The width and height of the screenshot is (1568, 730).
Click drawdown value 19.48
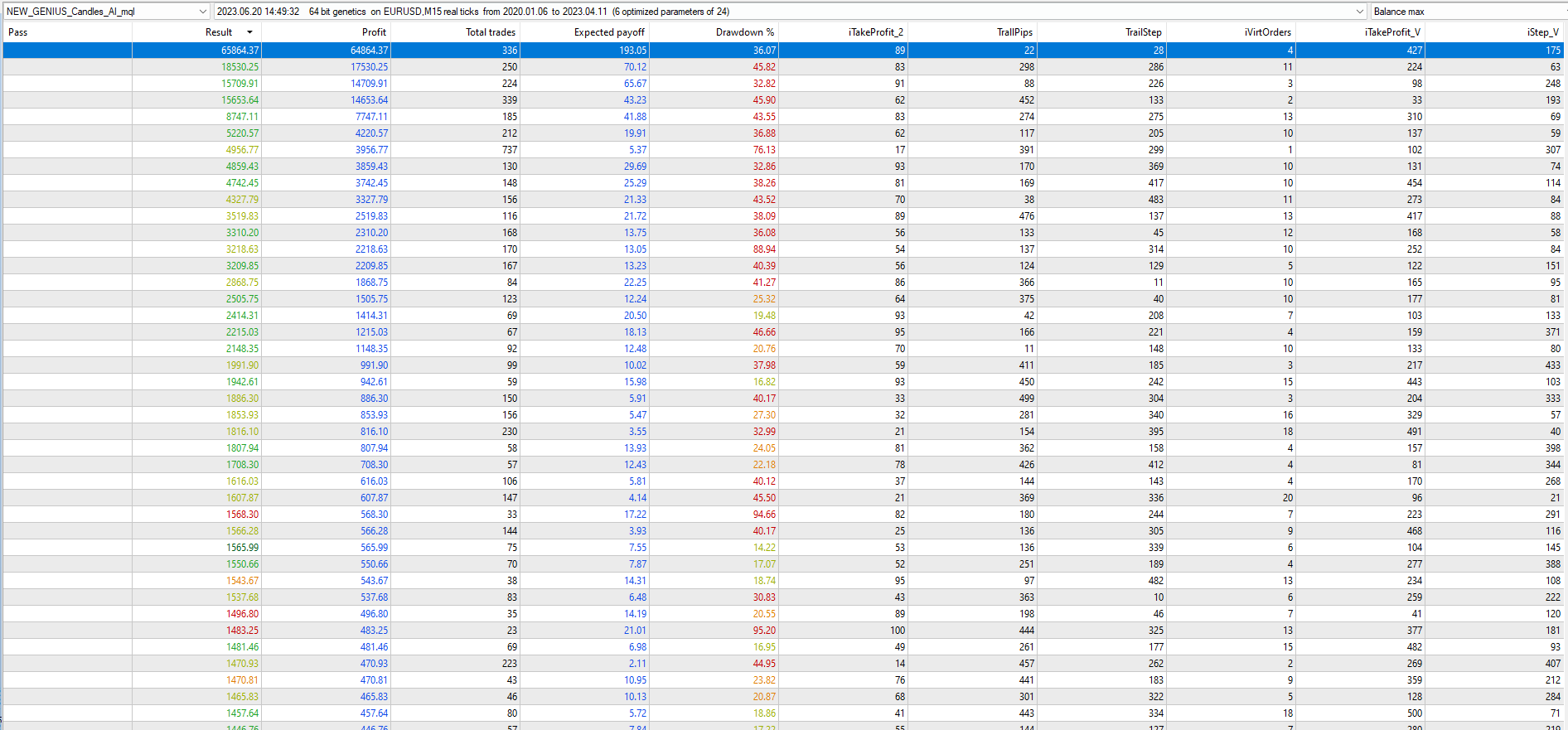coord(764,316)
